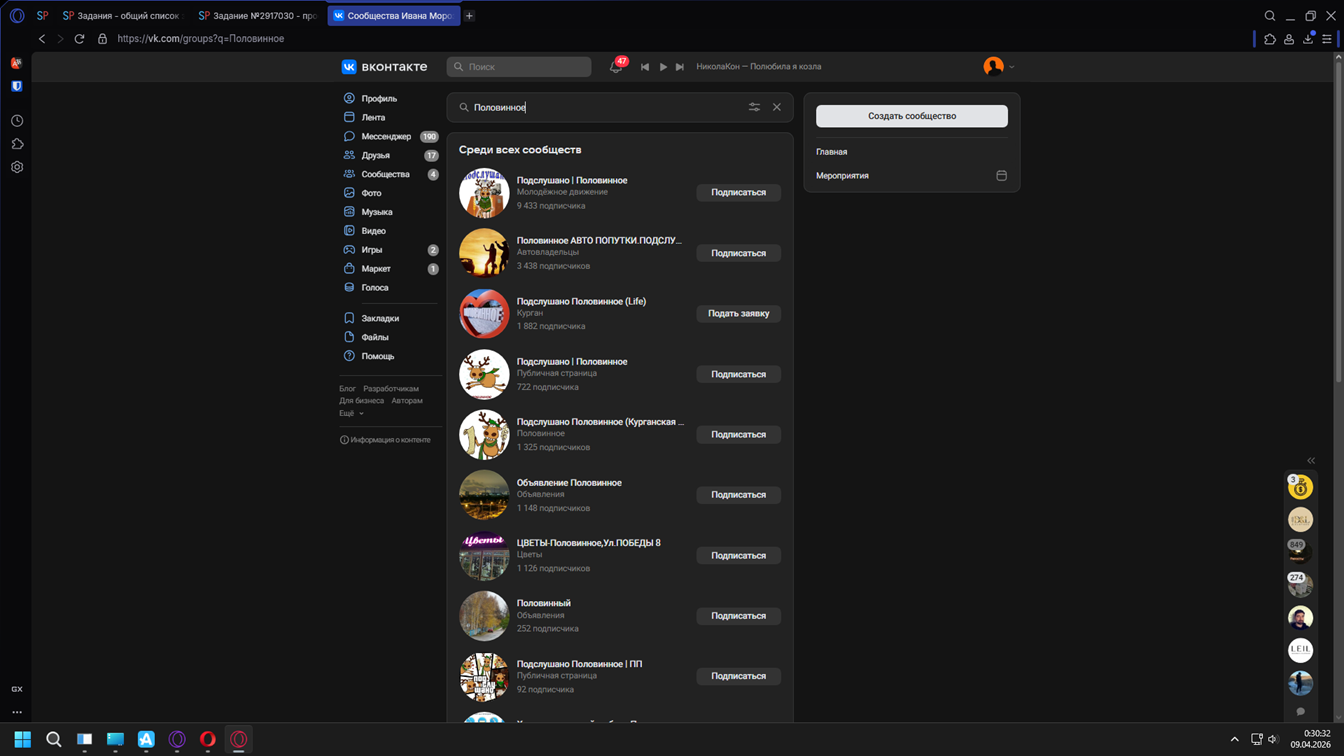Play the current music track

tap(663, 67)
